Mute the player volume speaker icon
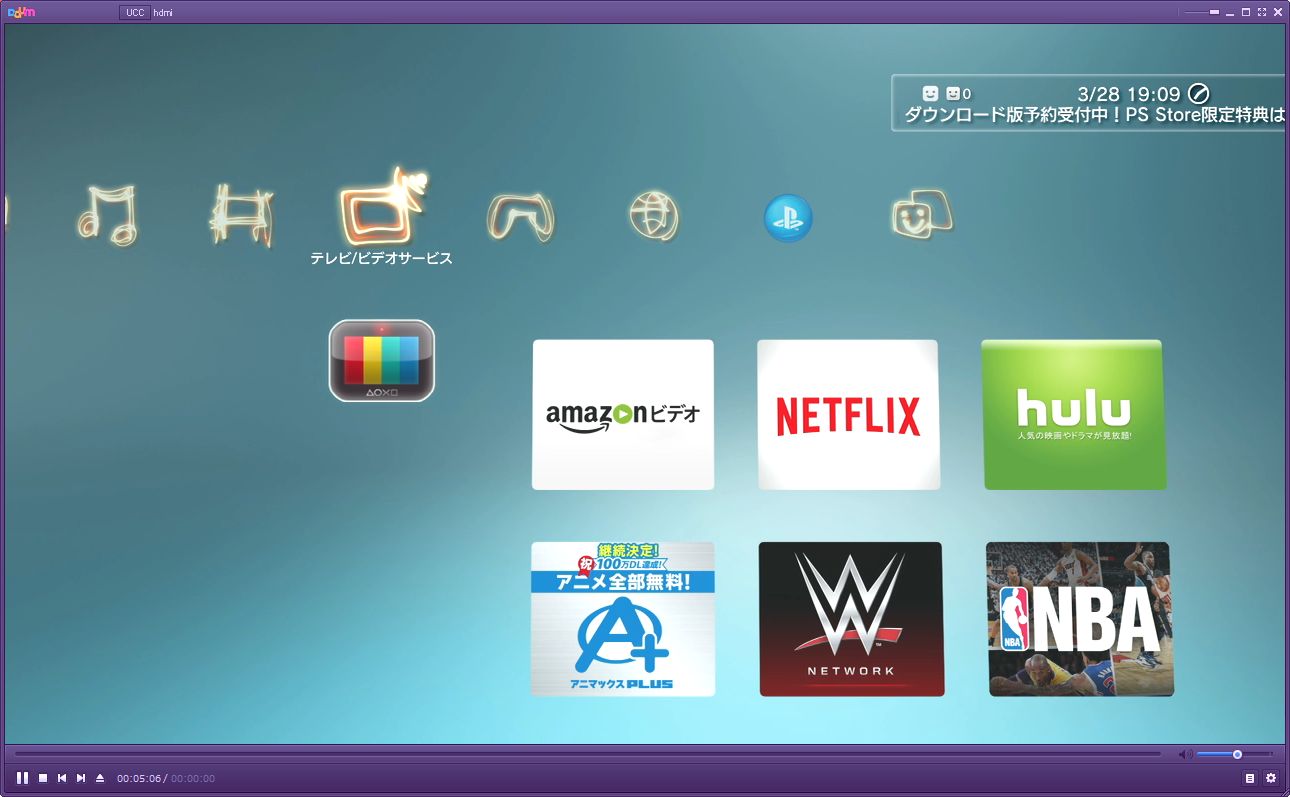The height and width of the screenshot is (797, 1290). pos(1185,754)
